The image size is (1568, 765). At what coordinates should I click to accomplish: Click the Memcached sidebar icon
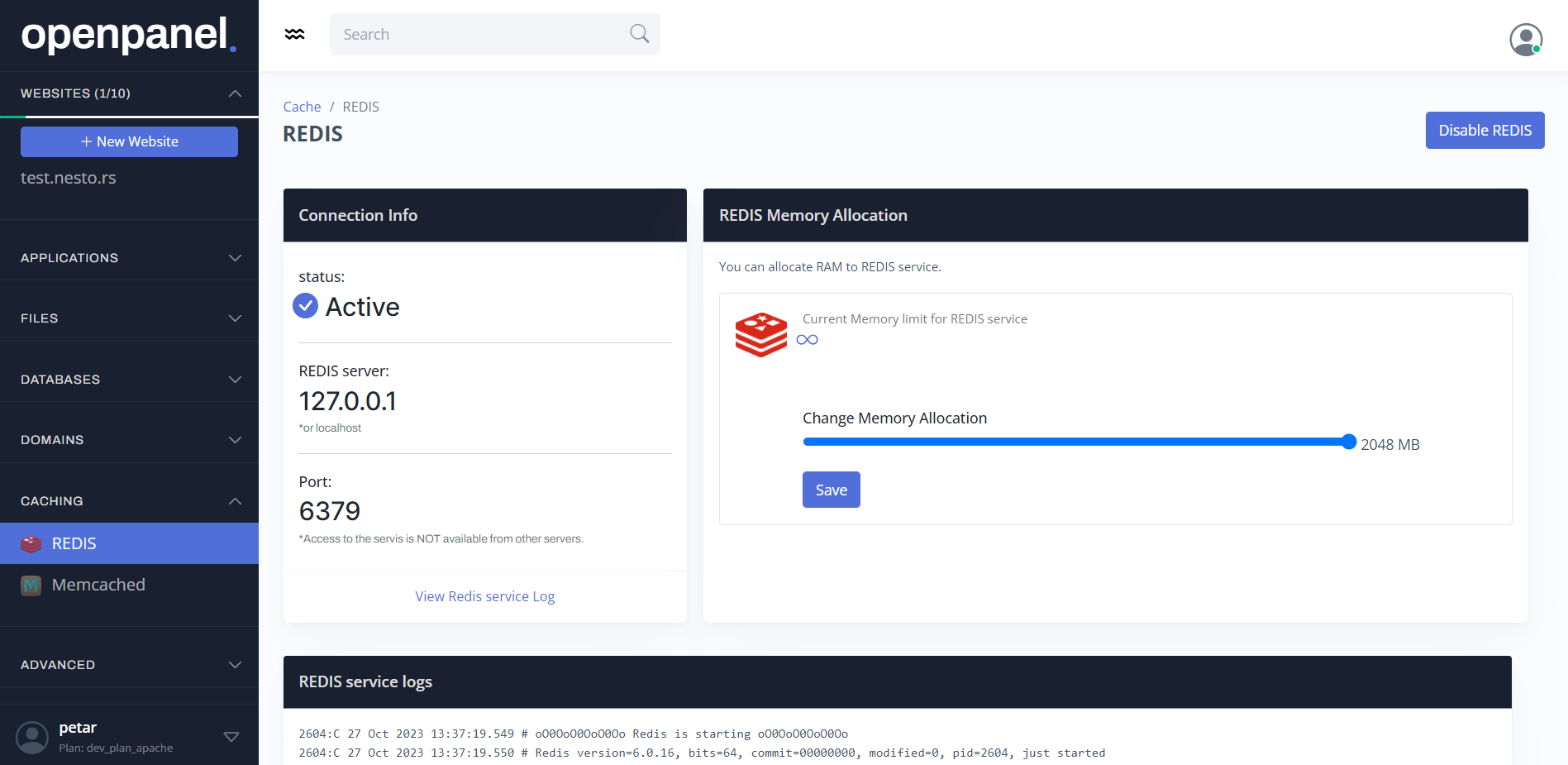[31, 586]
